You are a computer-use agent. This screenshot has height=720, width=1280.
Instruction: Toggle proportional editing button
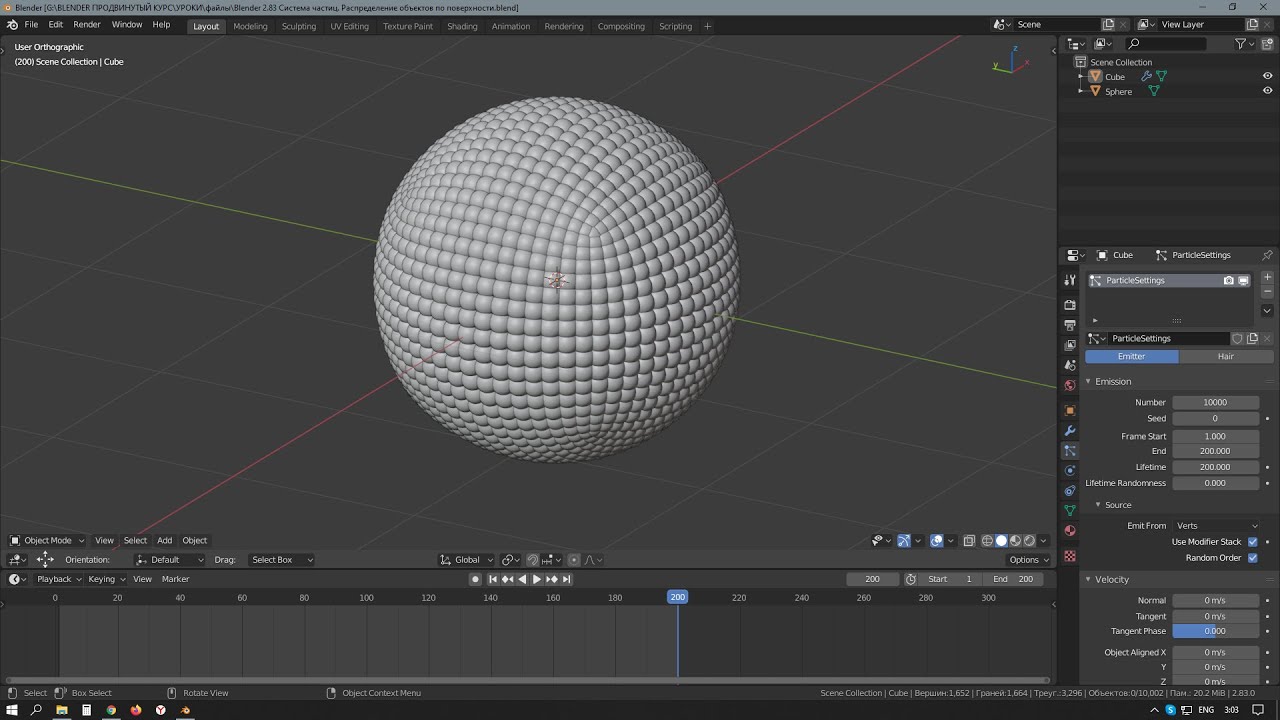(x=574, y=560)
